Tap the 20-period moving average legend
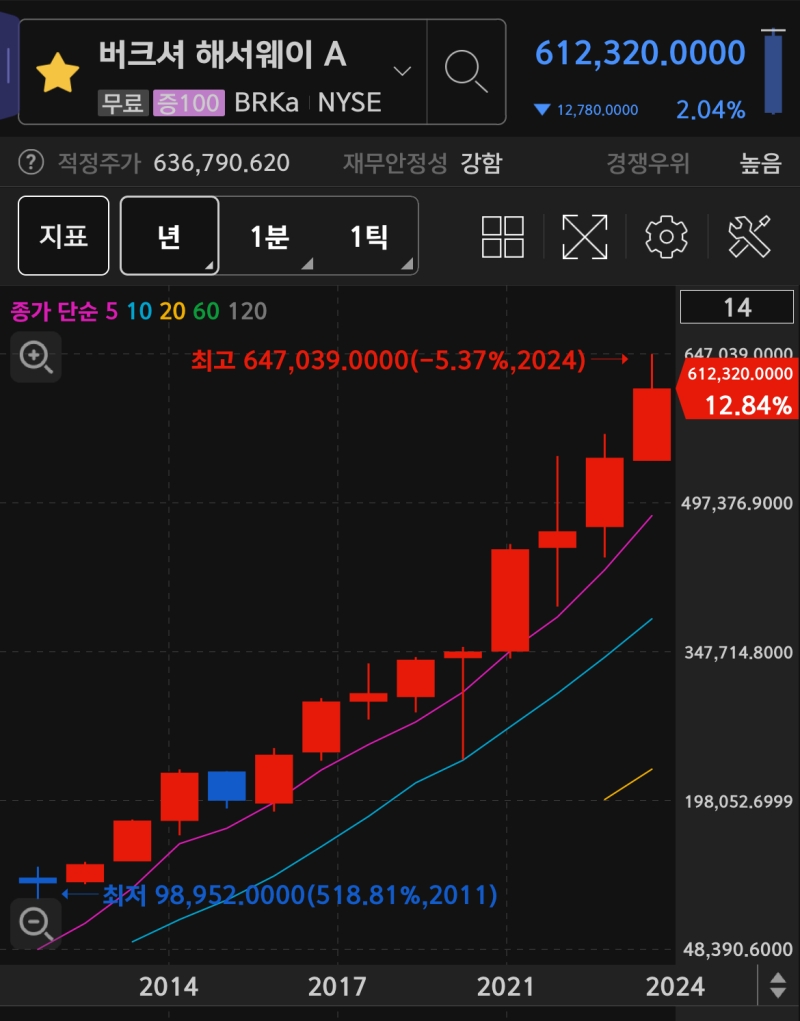This screenshot has width=800, height=1021. (172, 311)
